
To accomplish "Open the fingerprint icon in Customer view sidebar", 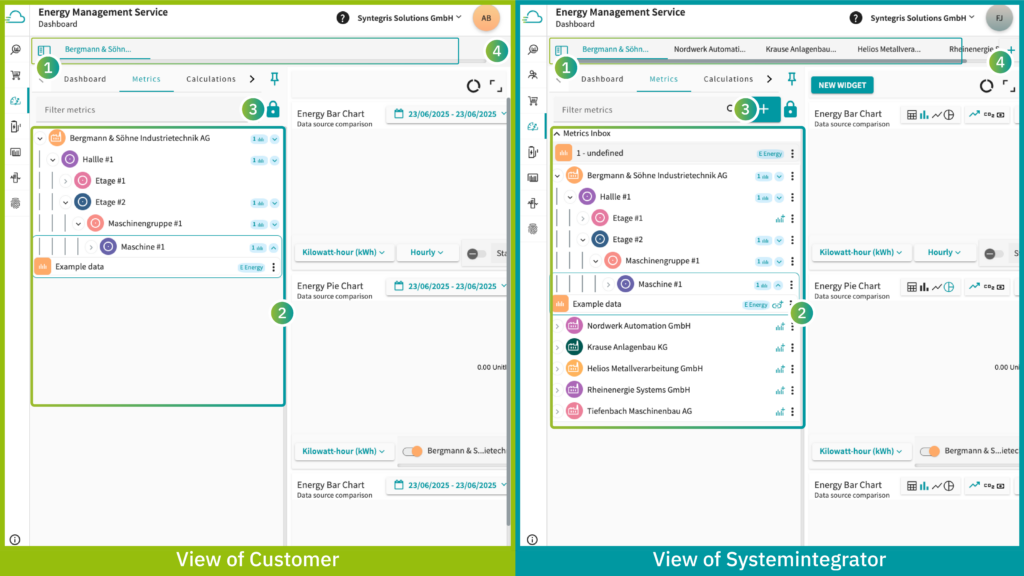I will pyautogui.click(x=16, y=203).
